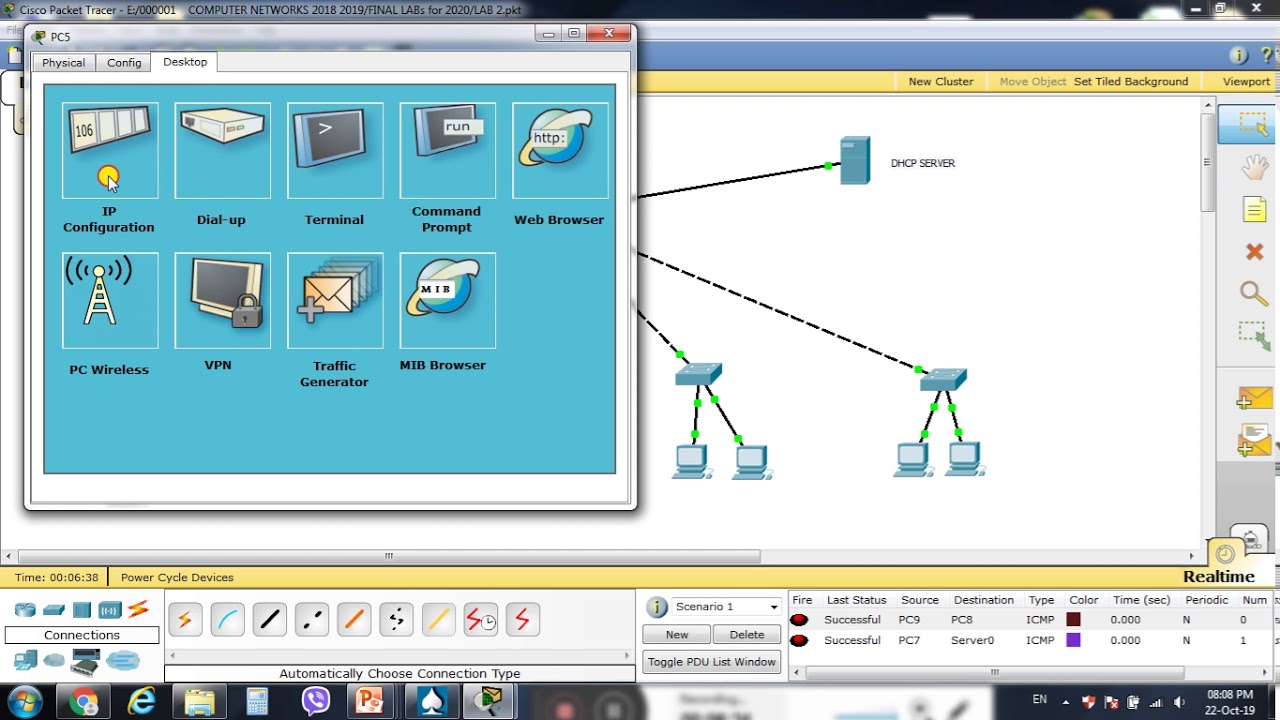
Task: Switch to the Physical tab
Action: [63, 62]
